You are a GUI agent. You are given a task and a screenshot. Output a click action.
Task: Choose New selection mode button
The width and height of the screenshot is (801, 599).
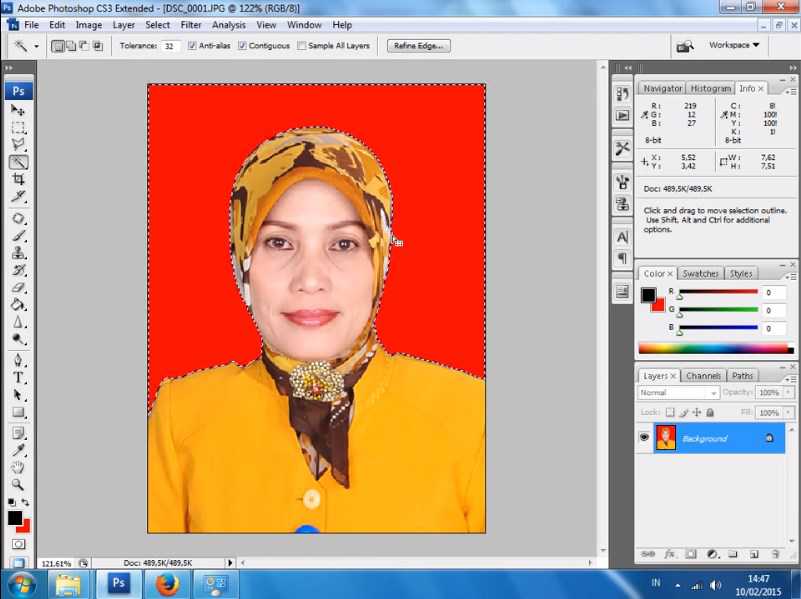[58, 46]
